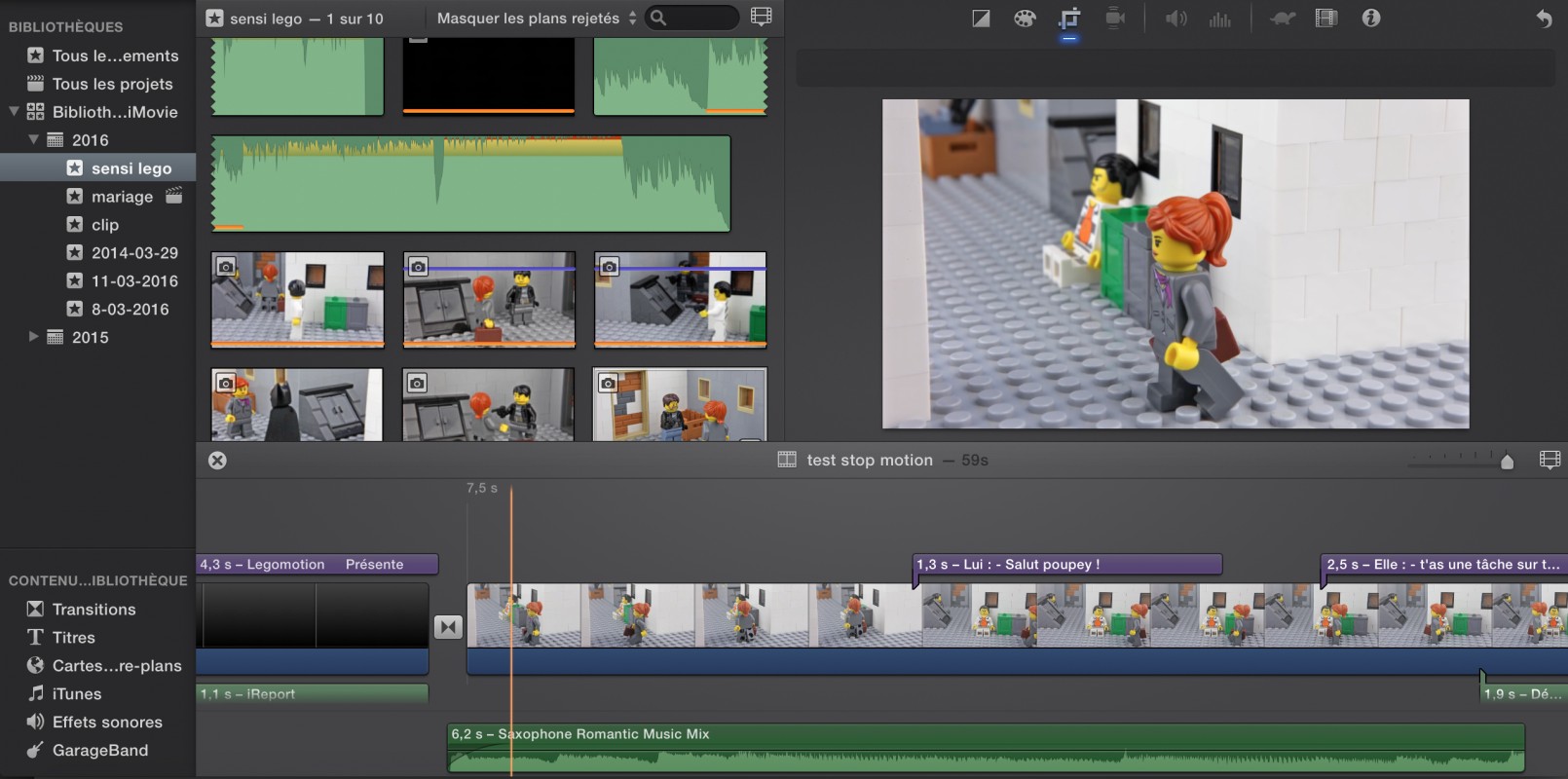Open the color balance adjustment tool
Viewport: 1568px width, 779px height.
(x=981, y=19)
